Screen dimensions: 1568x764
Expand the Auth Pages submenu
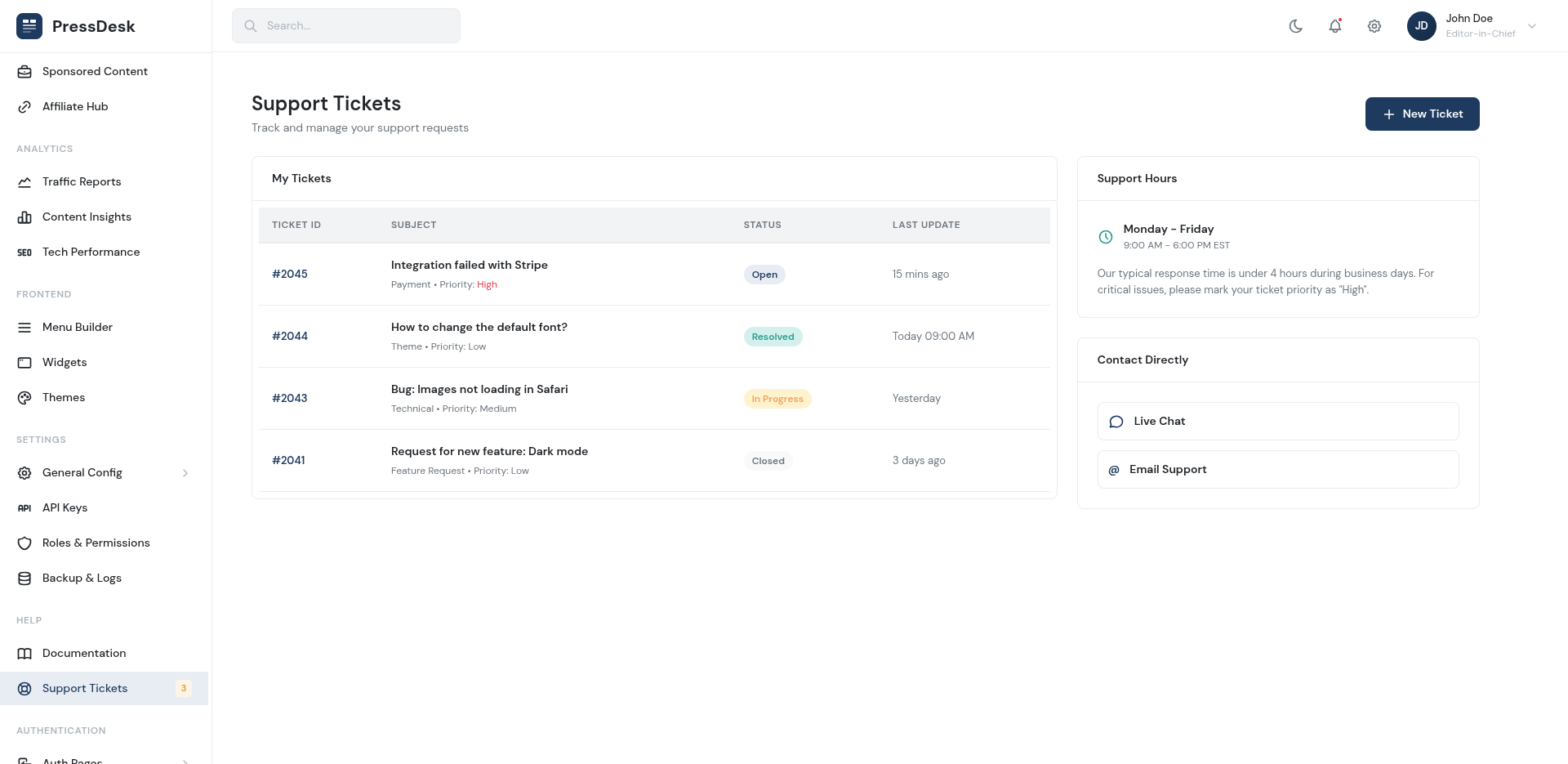tap(185, 760)
